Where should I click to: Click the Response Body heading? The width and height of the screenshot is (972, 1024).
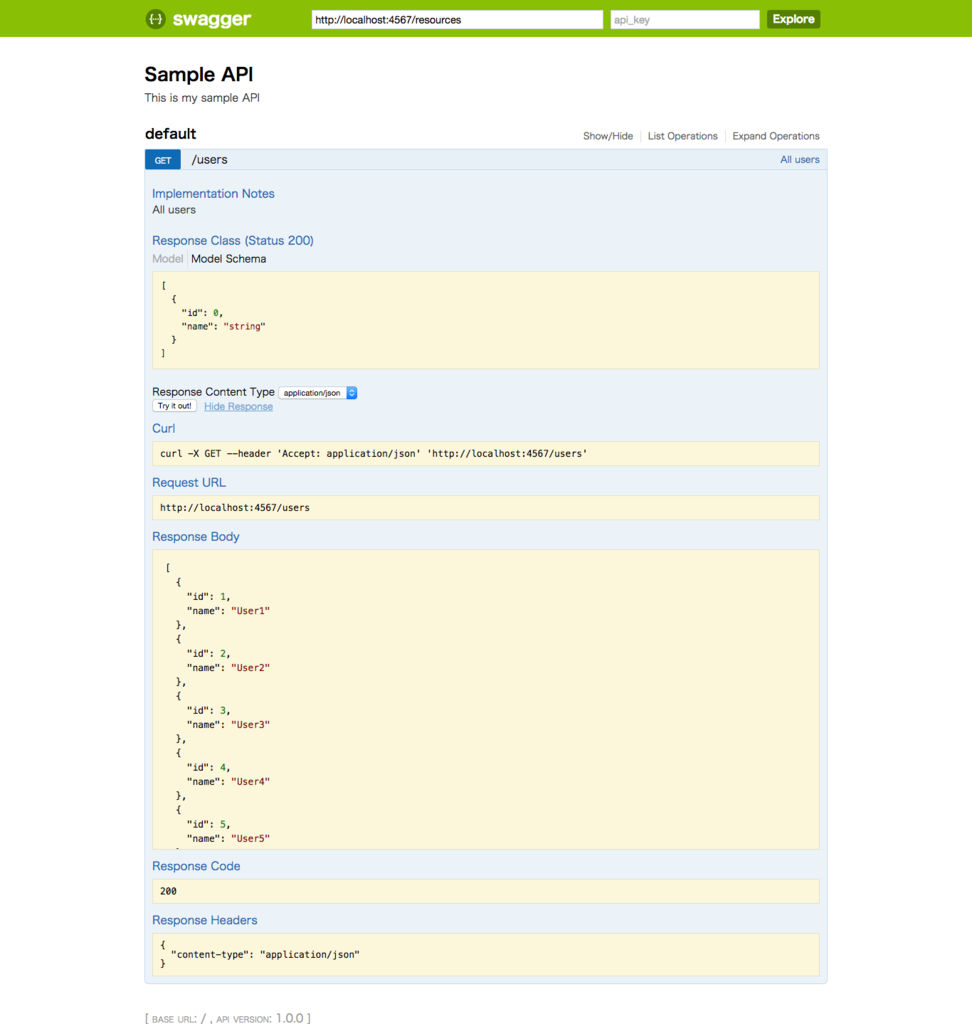click(x=195, y=536)
